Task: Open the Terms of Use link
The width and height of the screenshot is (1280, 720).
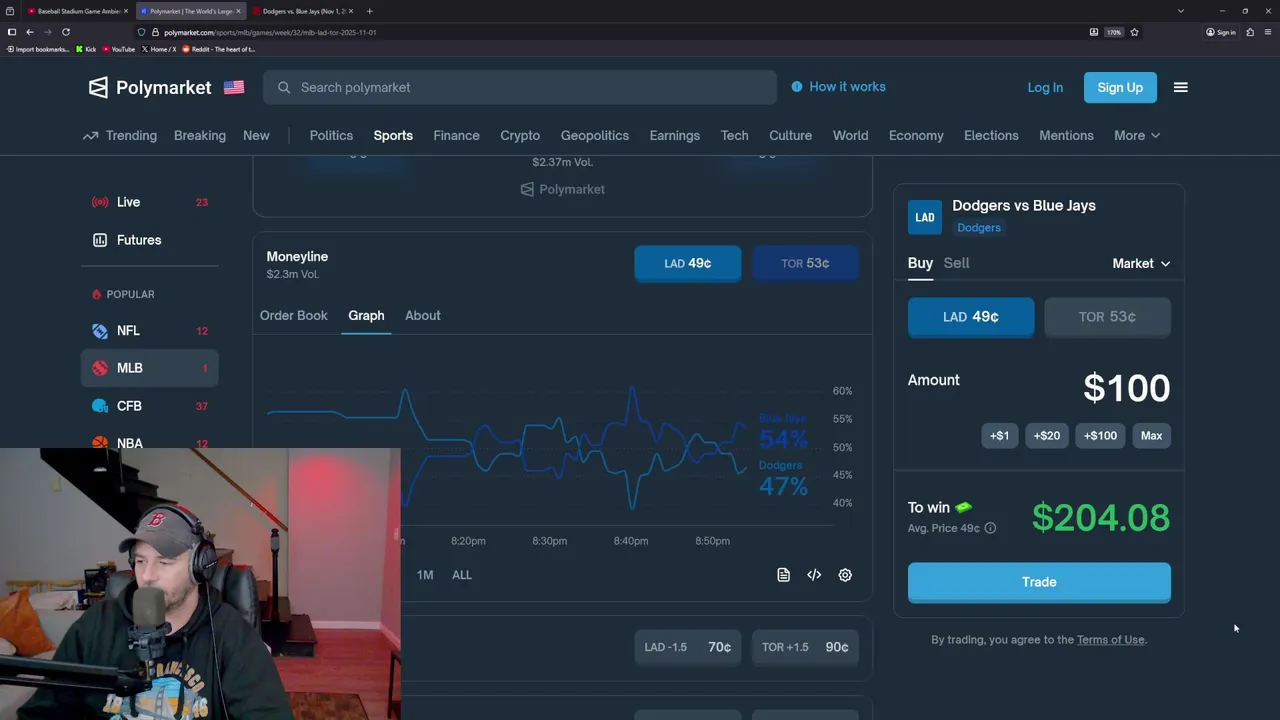Action: 1110,639
